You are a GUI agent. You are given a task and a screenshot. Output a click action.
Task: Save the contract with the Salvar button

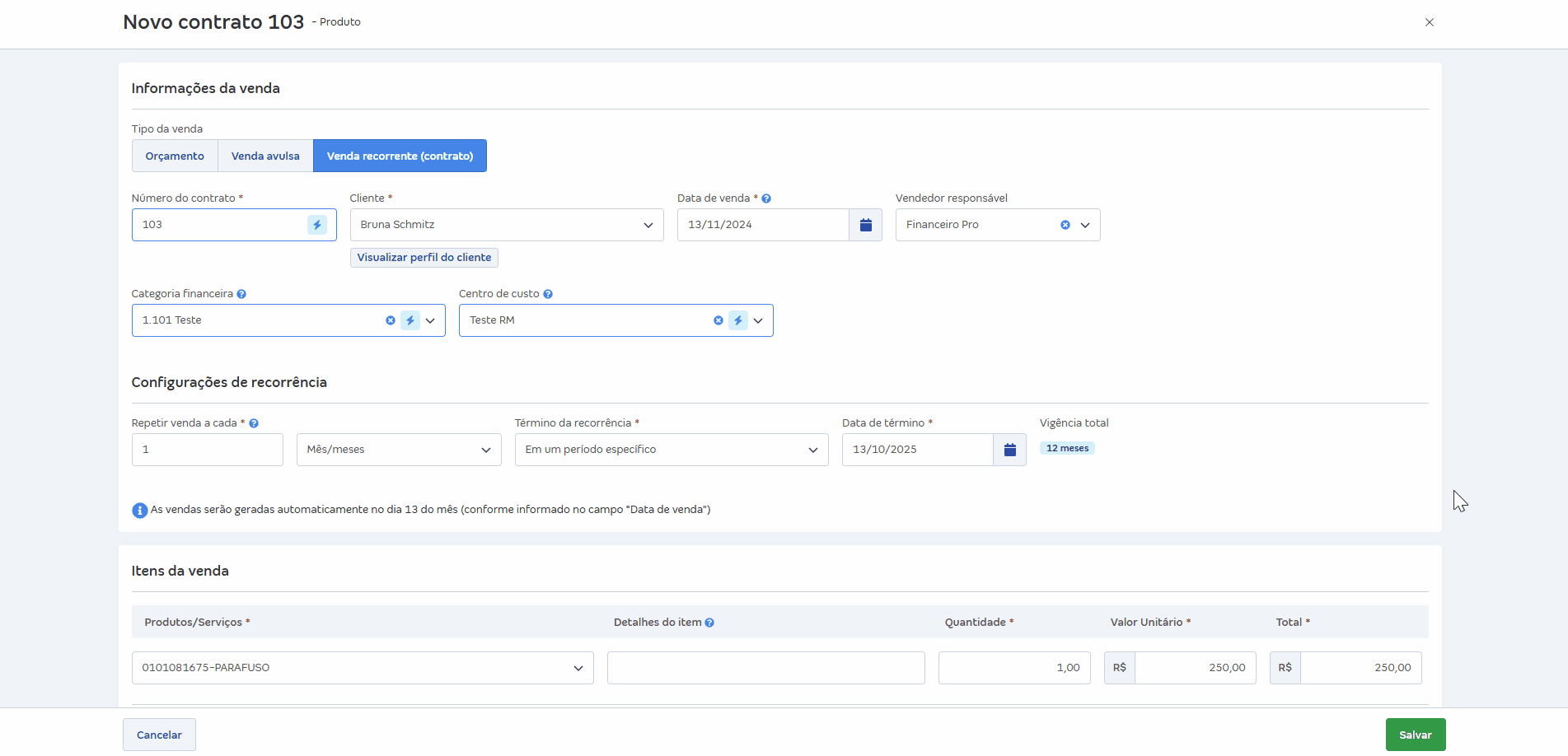(x=1415, y=734)
